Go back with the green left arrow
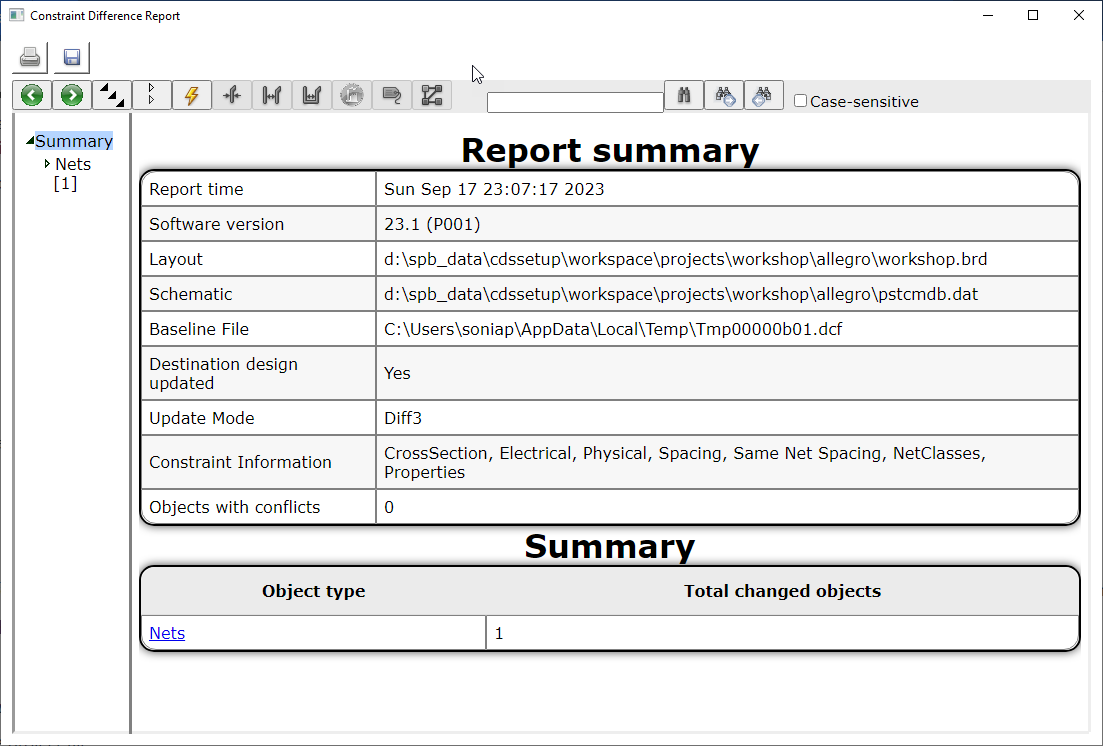Image resolution: width=1103 pixels, height=746 pixels. point(32,96)
